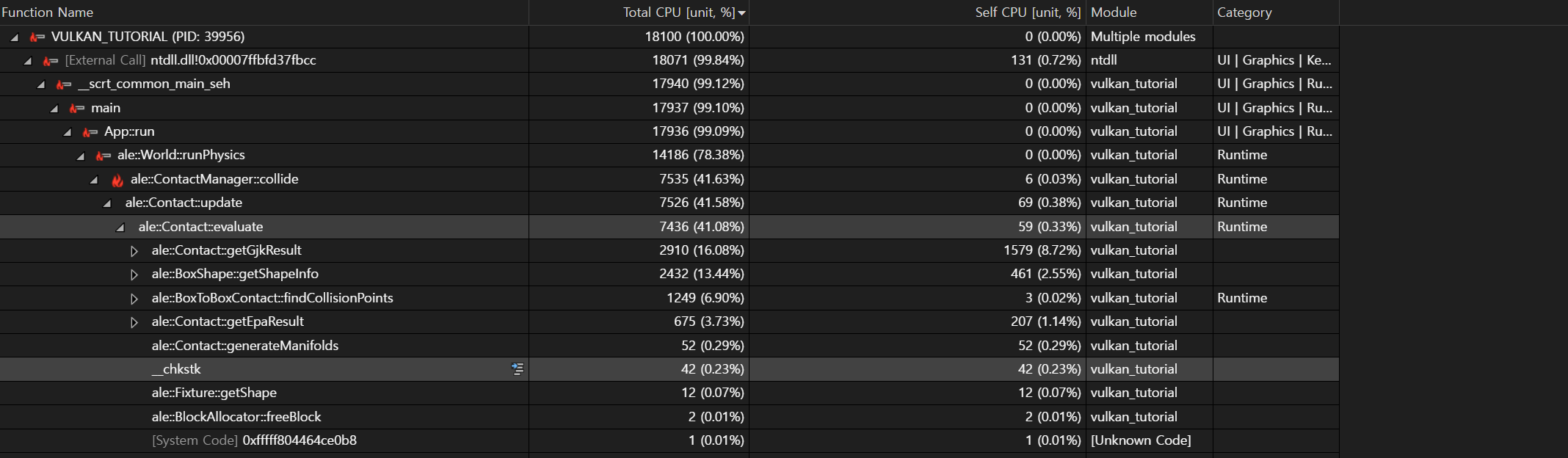The image size is (1568, 458).
Task: Collapse the main function node
Action: point(54,109)
